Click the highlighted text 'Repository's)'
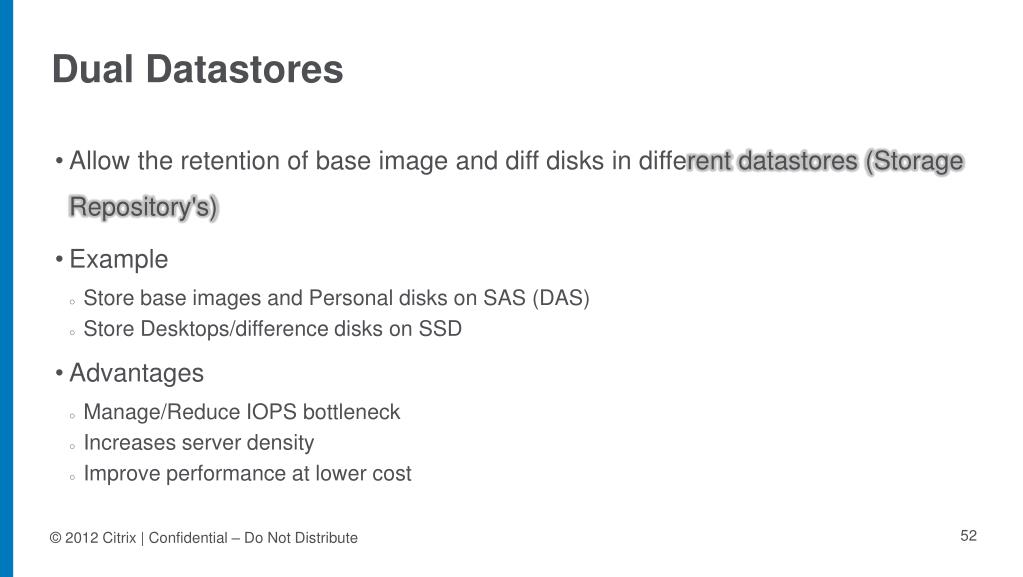The width and height of the screenshot is (1023, 577). point(143,207)
